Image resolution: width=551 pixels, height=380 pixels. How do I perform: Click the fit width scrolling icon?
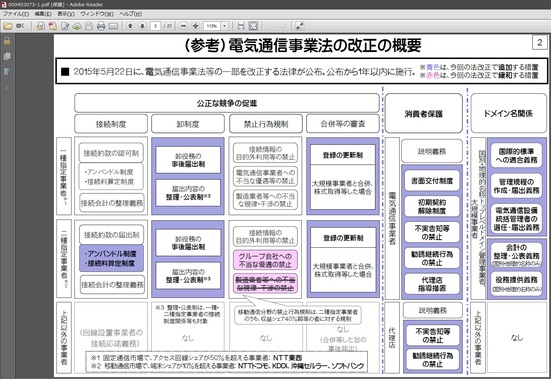click(241, 26)
